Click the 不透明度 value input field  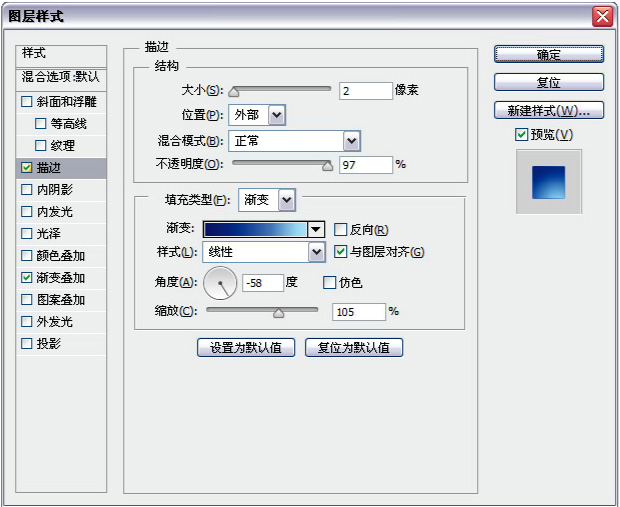click(365, 164)
